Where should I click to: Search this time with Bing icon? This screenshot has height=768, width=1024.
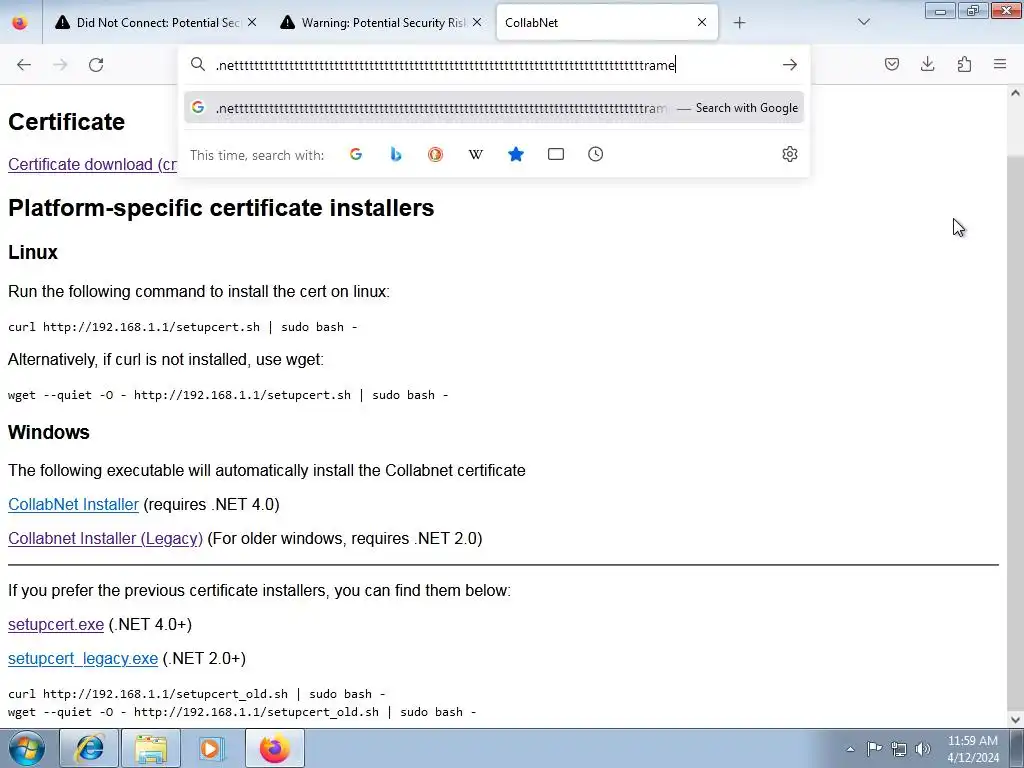(x=396, y=154)
